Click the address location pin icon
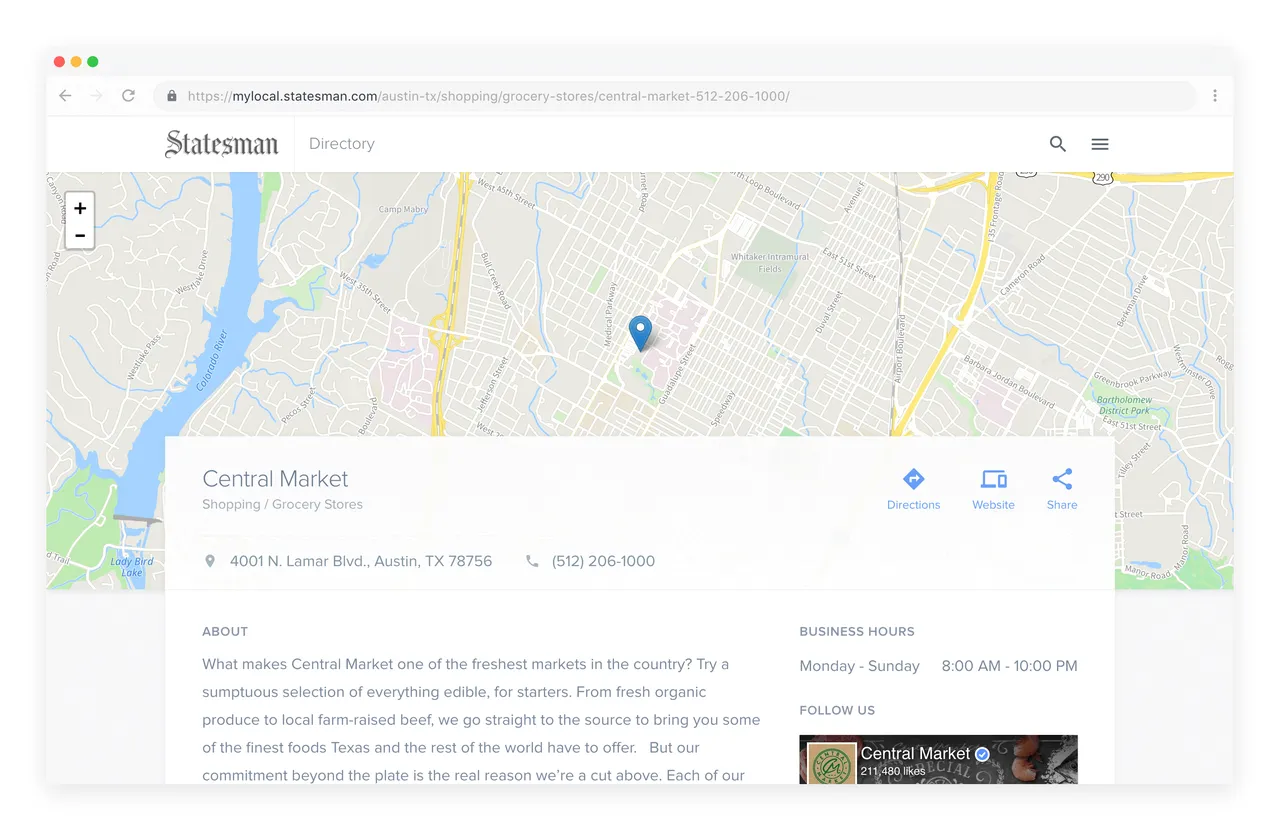The image size is (1280, 830). pyautogui.click(x=210, y=561)
